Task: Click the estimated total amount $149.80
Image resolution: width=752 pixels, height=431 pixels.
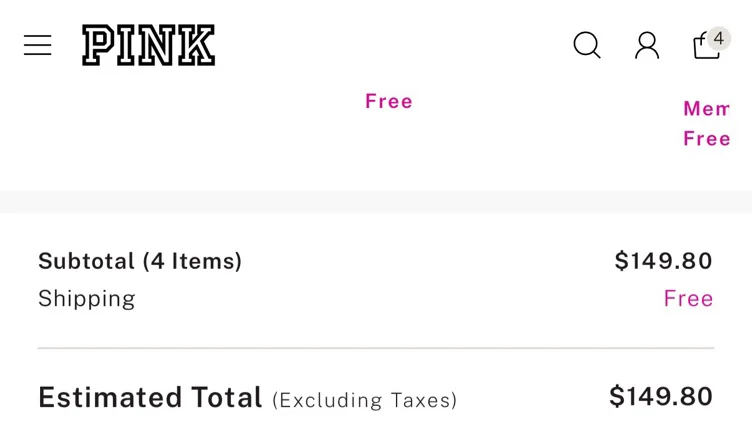Action: point(661,396)
